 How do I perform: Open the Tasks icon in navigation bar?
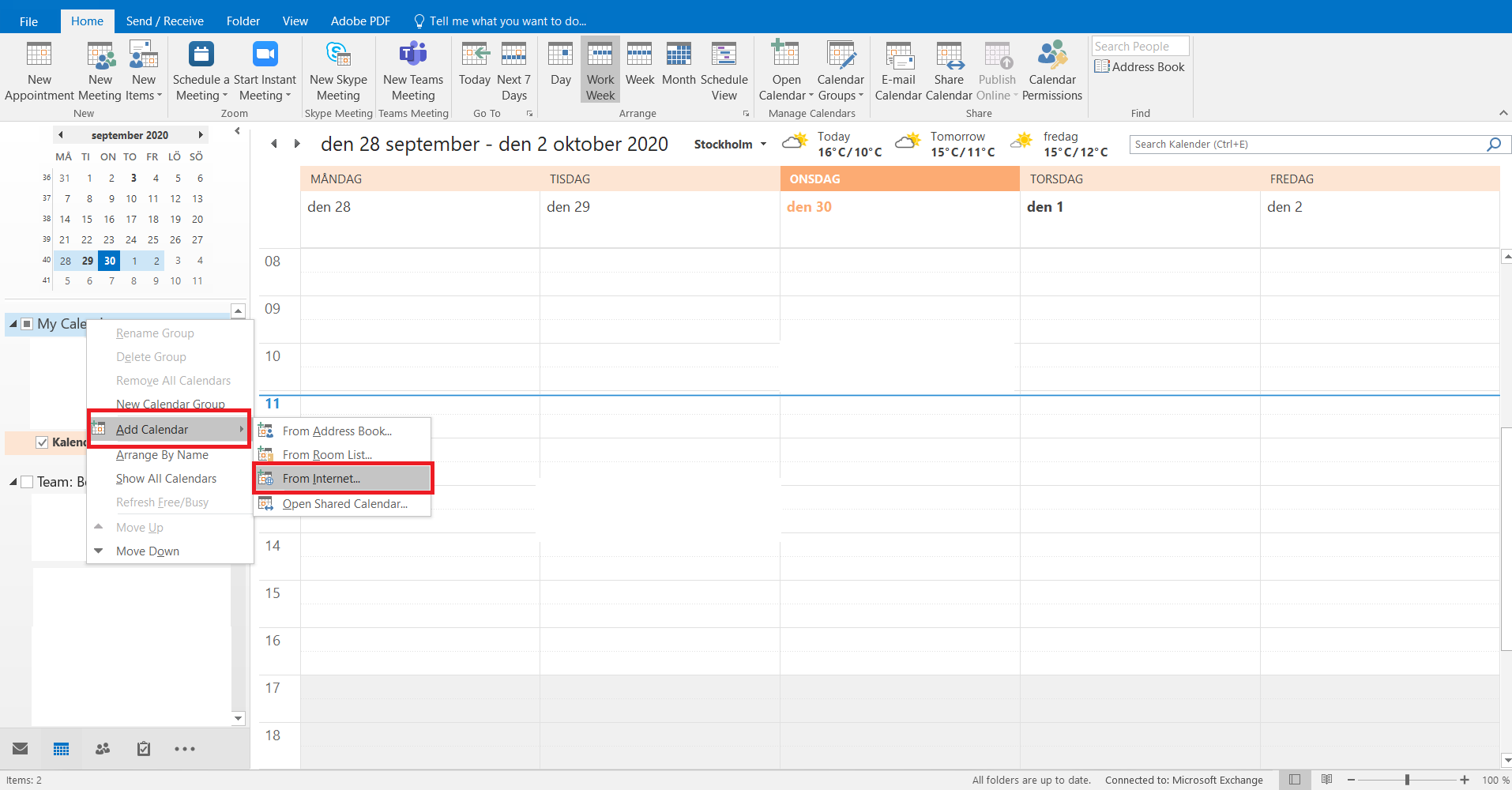pyautogui.click(x=144, y=749)
